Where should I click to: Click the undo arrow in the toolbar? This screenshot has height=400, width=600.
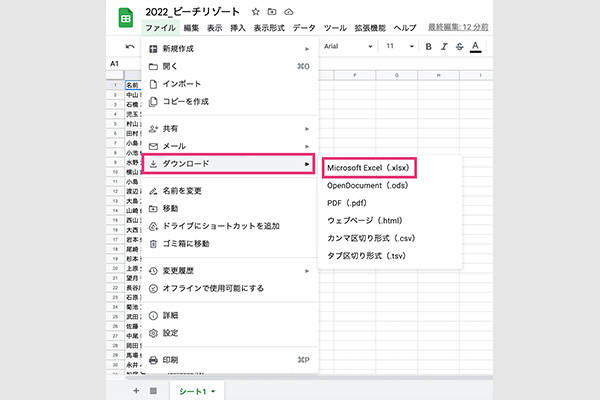coord(131,46)
